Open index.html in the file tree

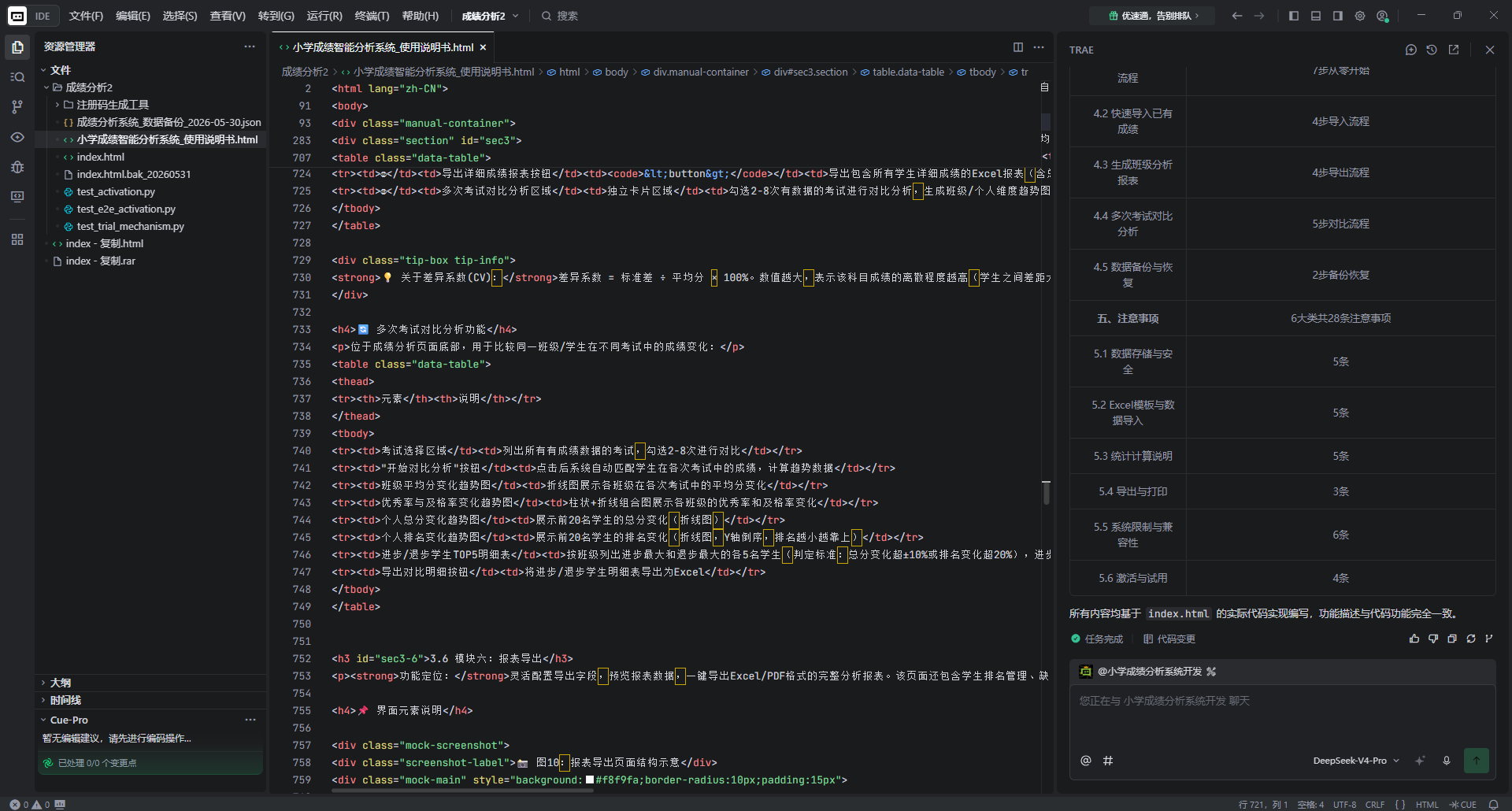[x=100, y=157]
